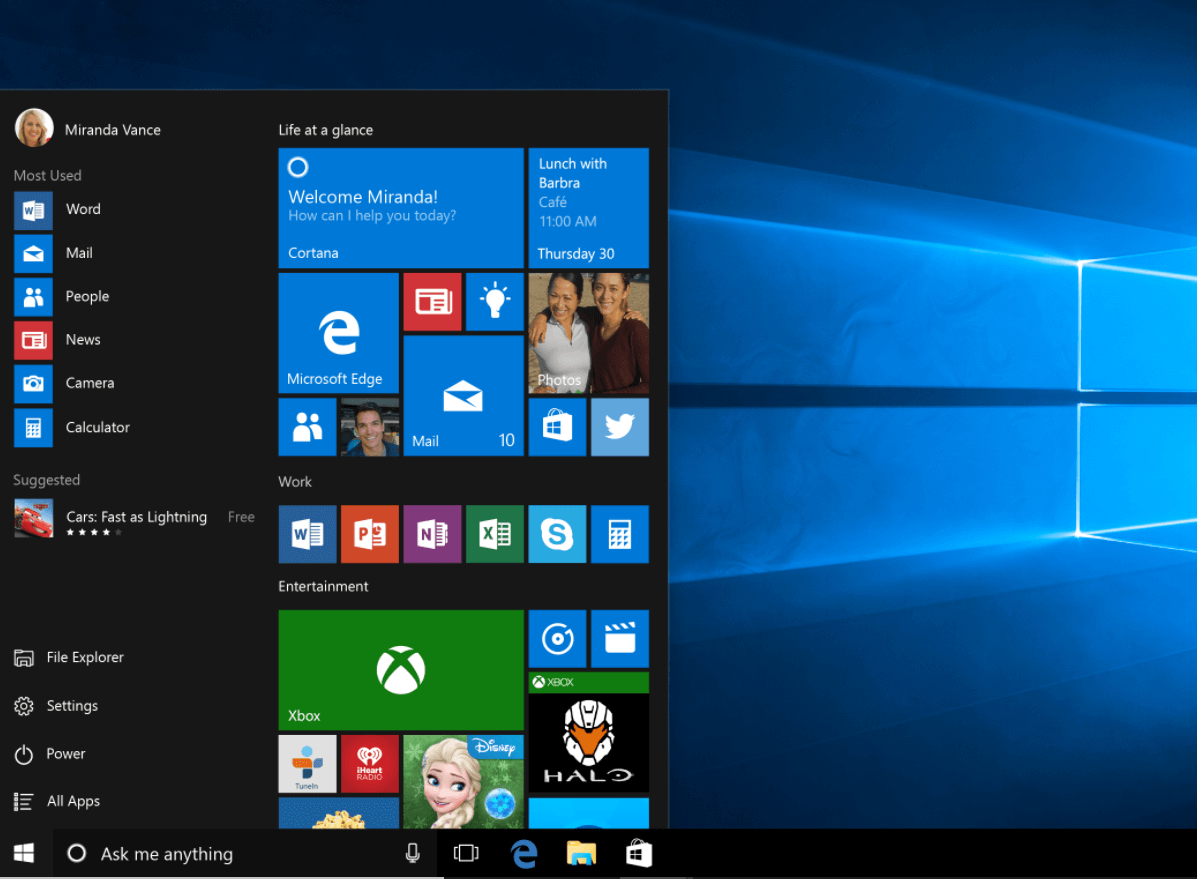Select Calculator from Most Used list
Screen dimensions: 1197x879
[x=97, y=427]
